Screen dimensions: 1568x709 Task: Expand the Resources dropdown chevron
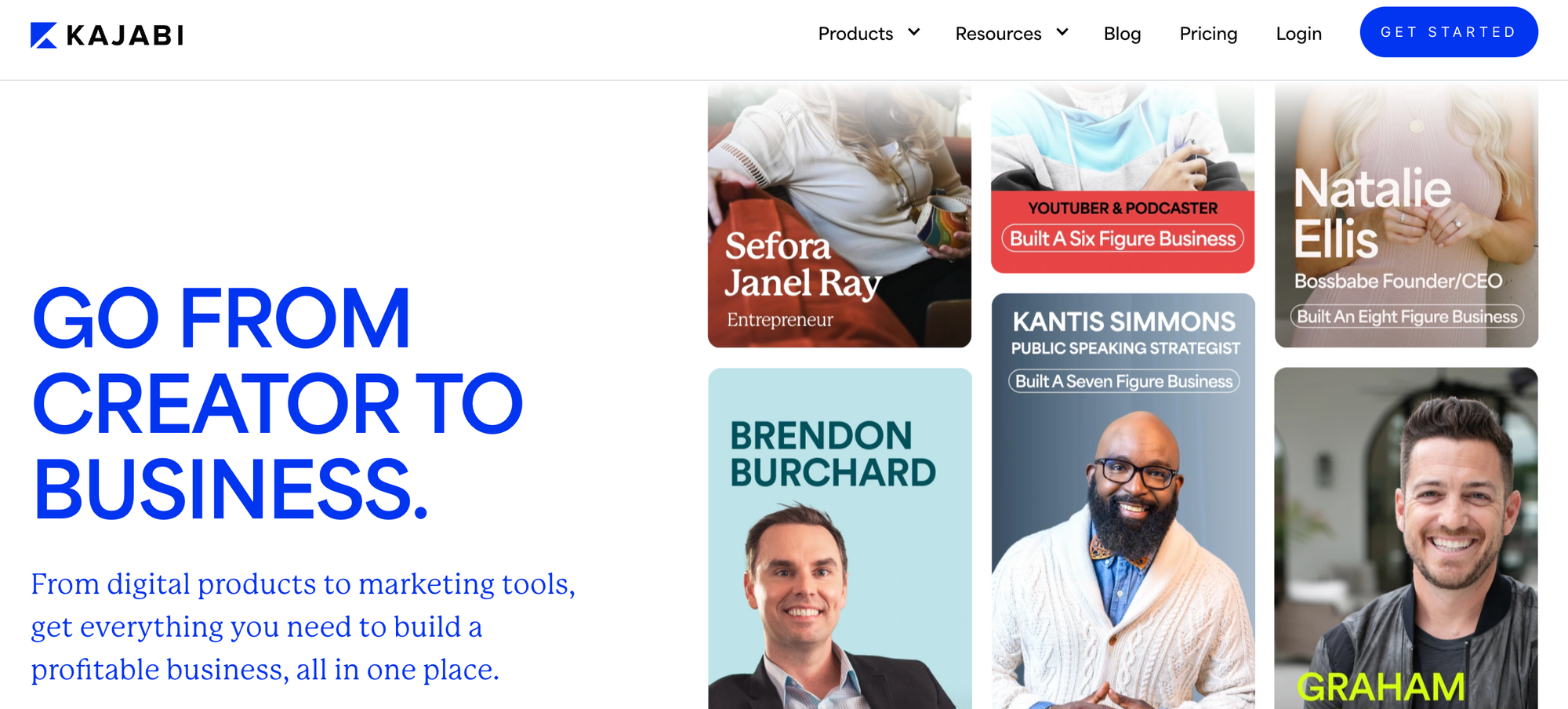point(1062,32)
